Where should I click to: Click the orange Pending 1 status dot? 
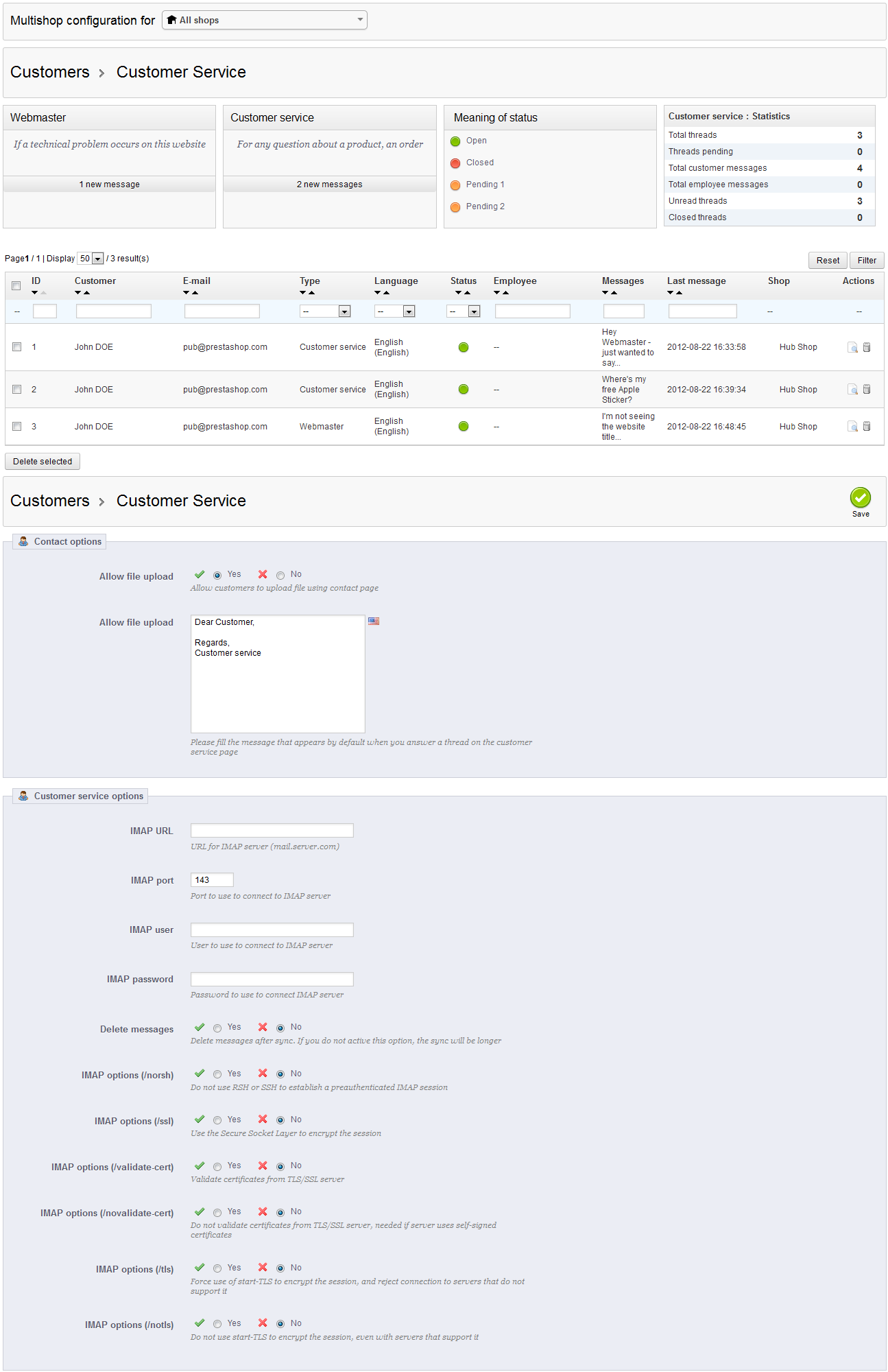coord(455,185)
